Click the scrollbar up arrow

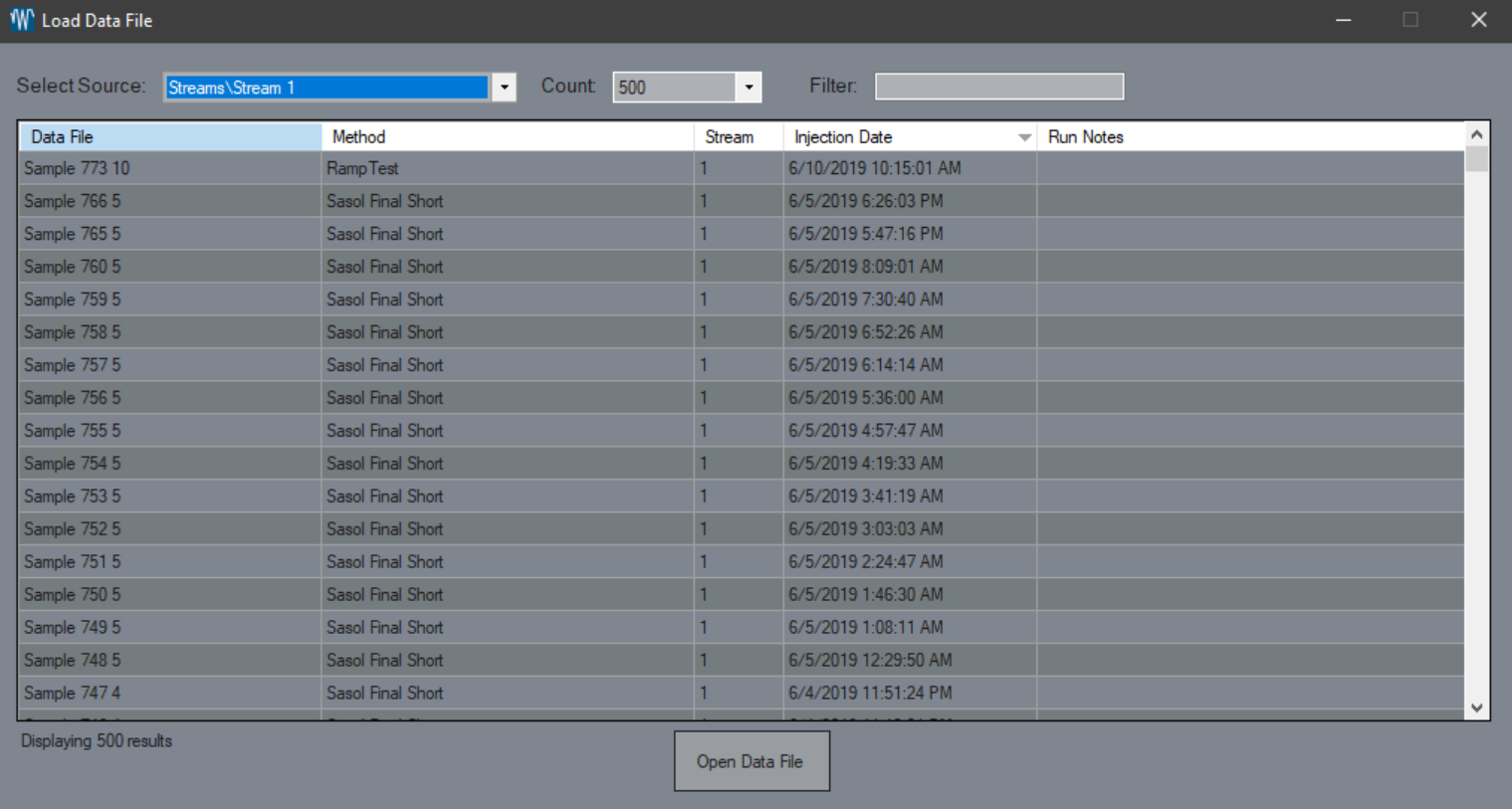click(1477, 134)
